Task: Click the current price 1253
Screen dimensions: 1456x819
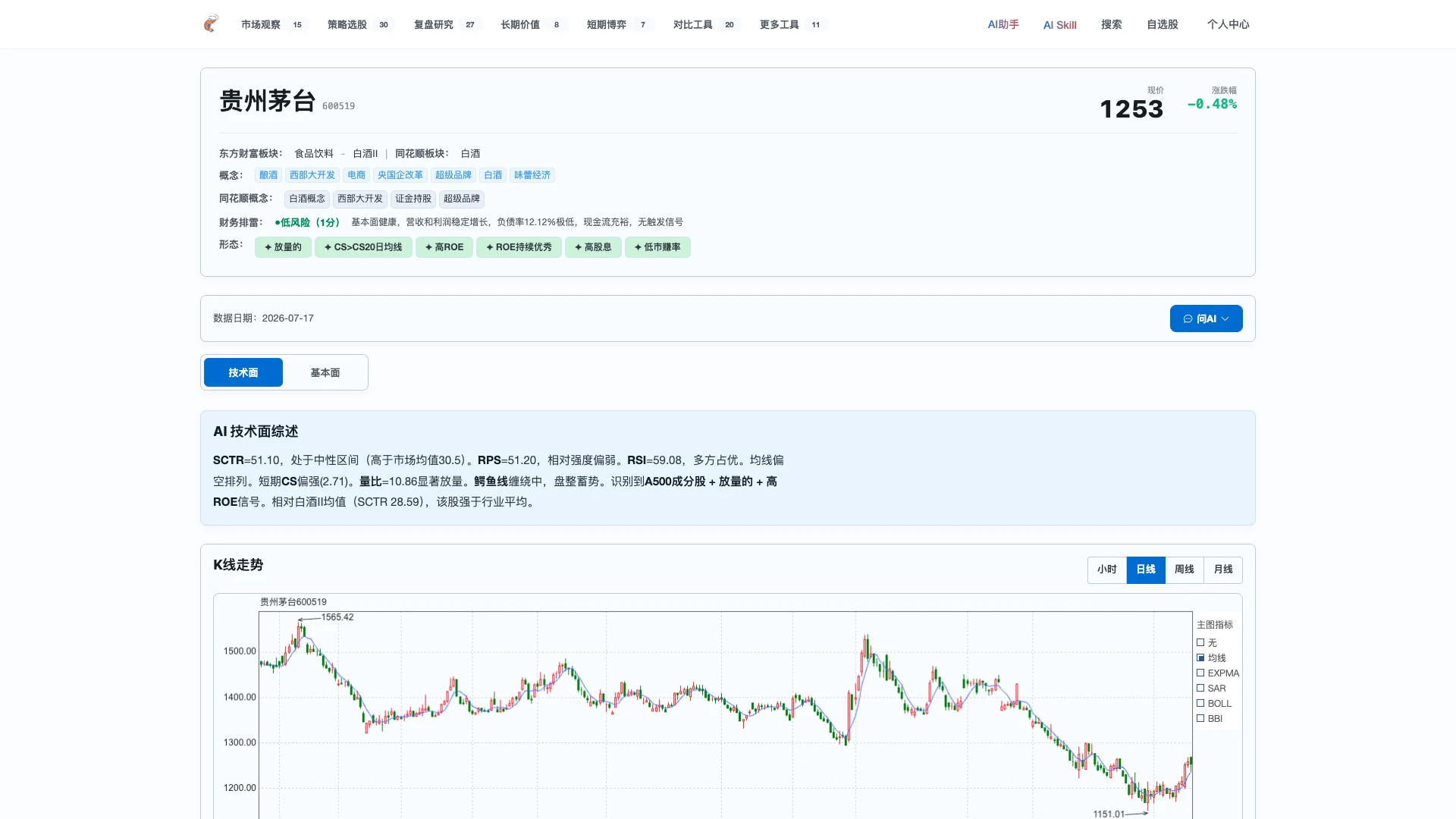Action: pos(1131,109)
